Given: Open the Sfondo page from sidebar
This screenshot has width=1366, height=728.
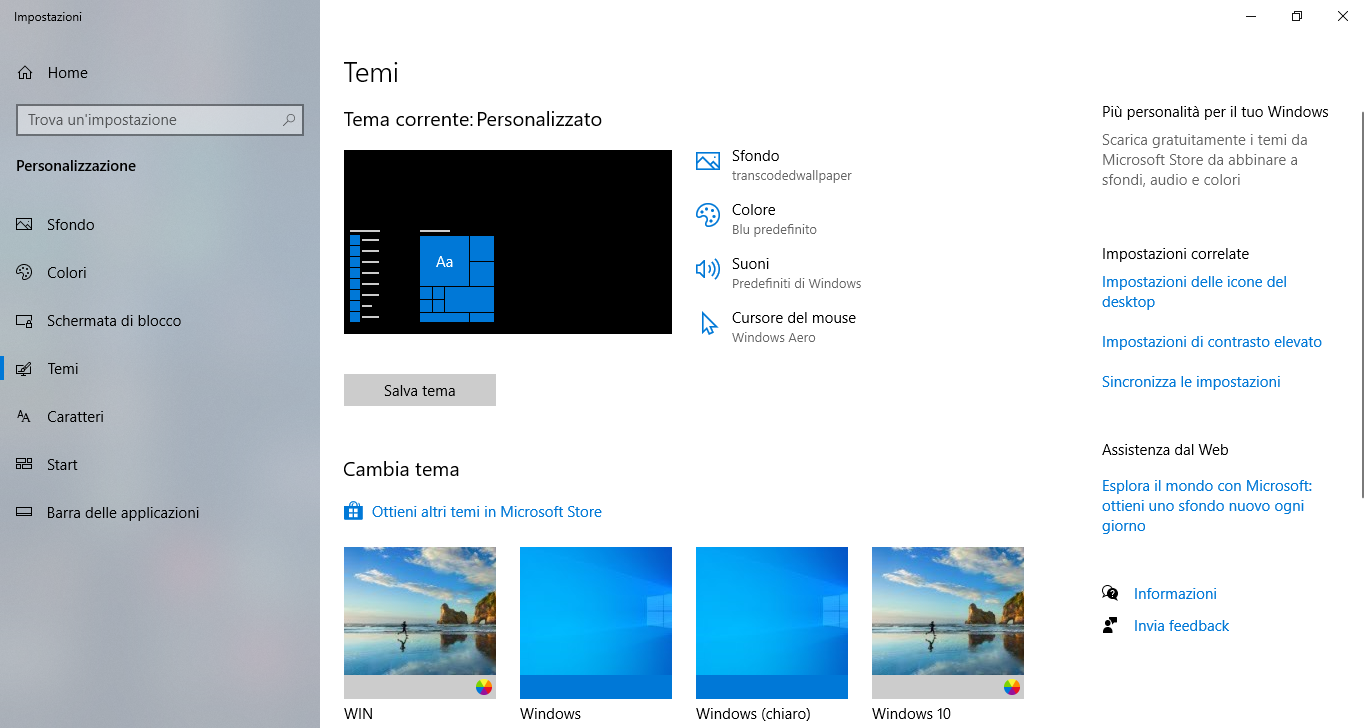Looking at the screenshot, I should coord(160,225).
